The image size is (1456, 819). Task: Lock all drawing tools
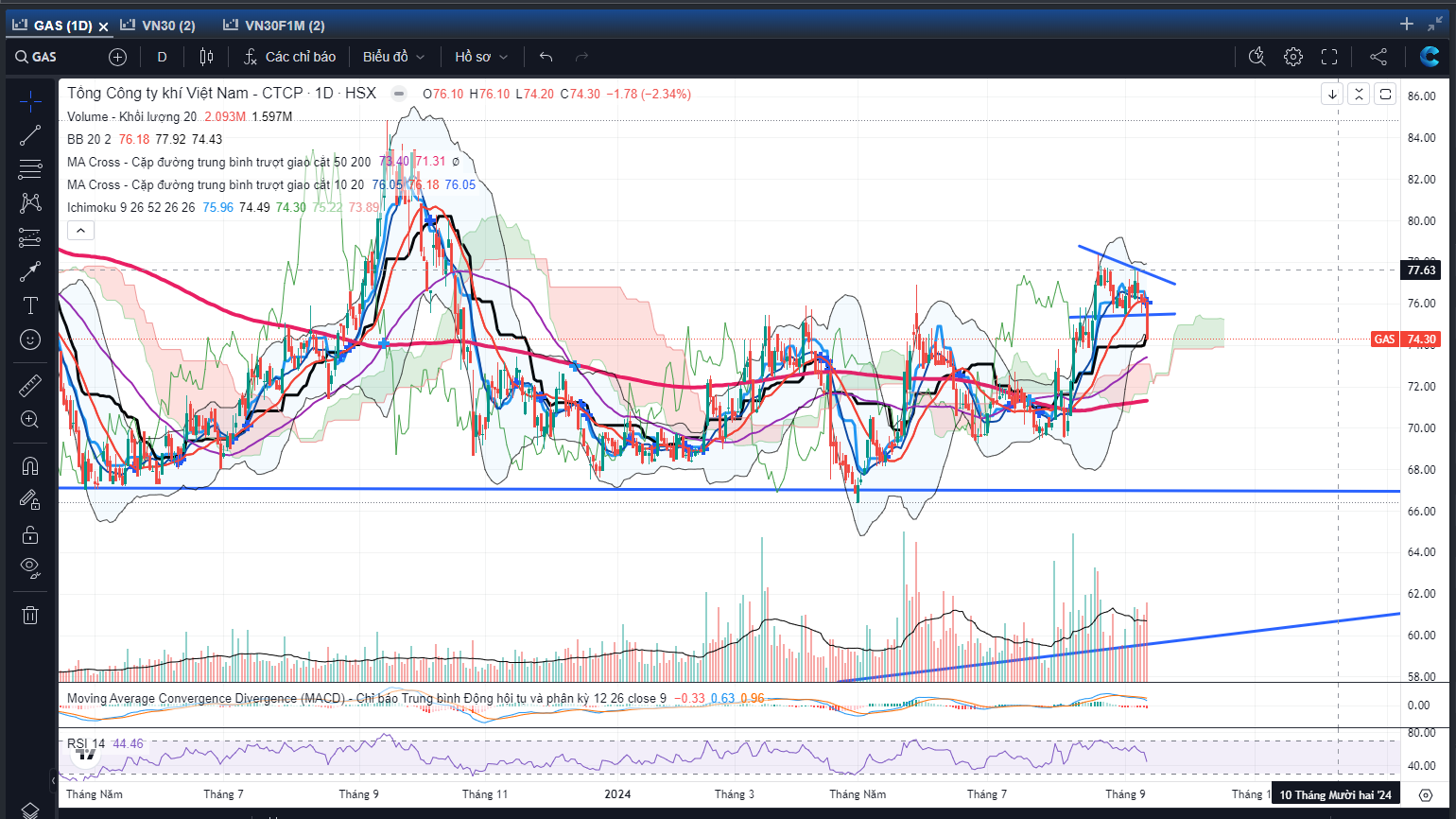click(x=30, y=534)
